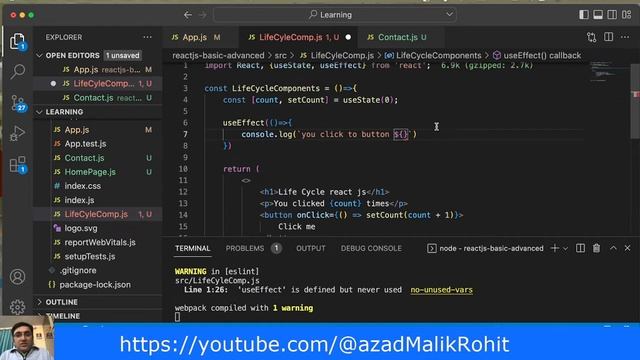Open the Search view in activity bar
This screenshot has width=640, height=360.
pyautogui.click(x=17, y=71)
